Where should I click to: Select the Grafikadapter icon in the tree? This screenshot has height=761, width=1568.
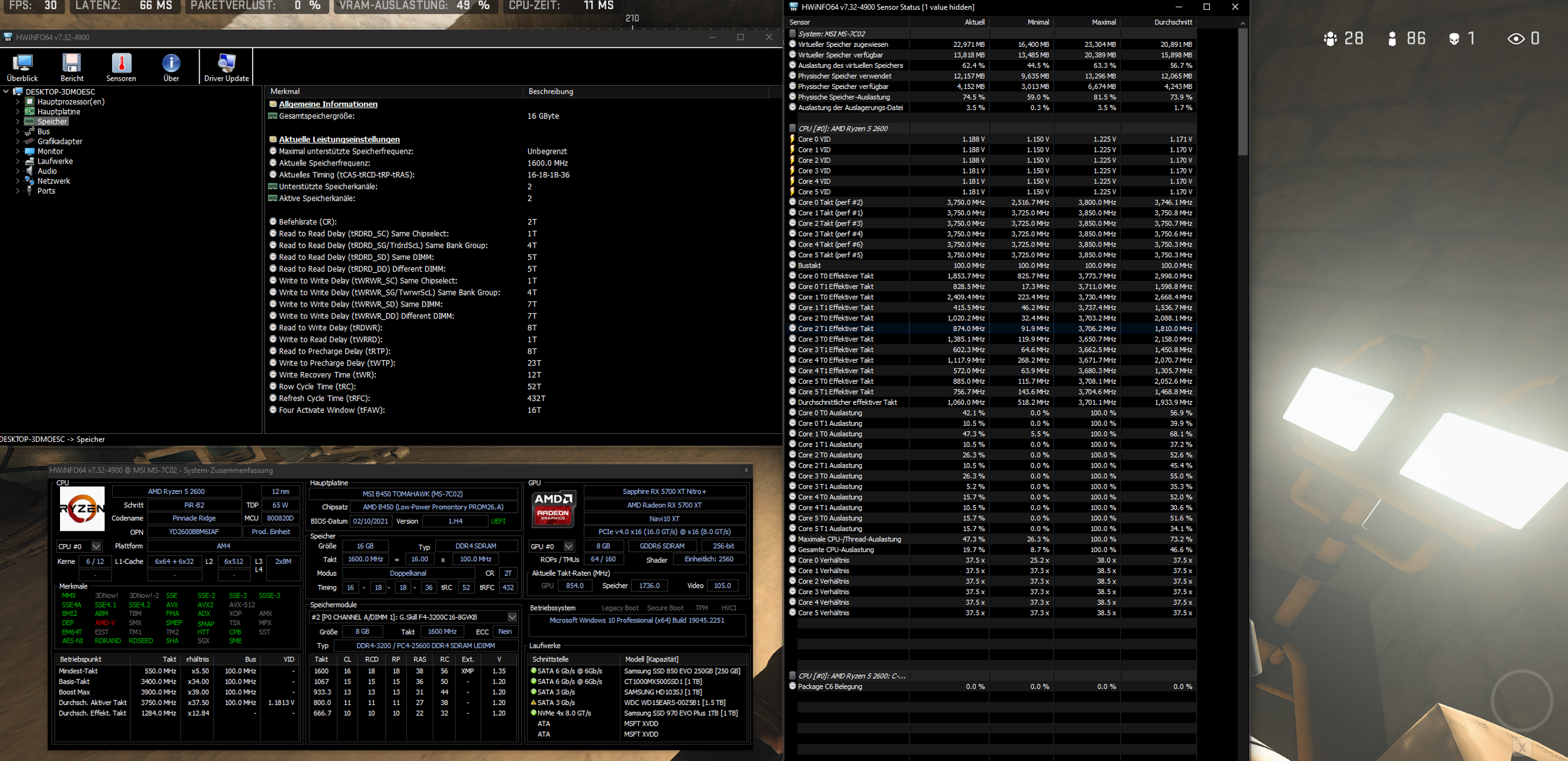tap(30, 141)
